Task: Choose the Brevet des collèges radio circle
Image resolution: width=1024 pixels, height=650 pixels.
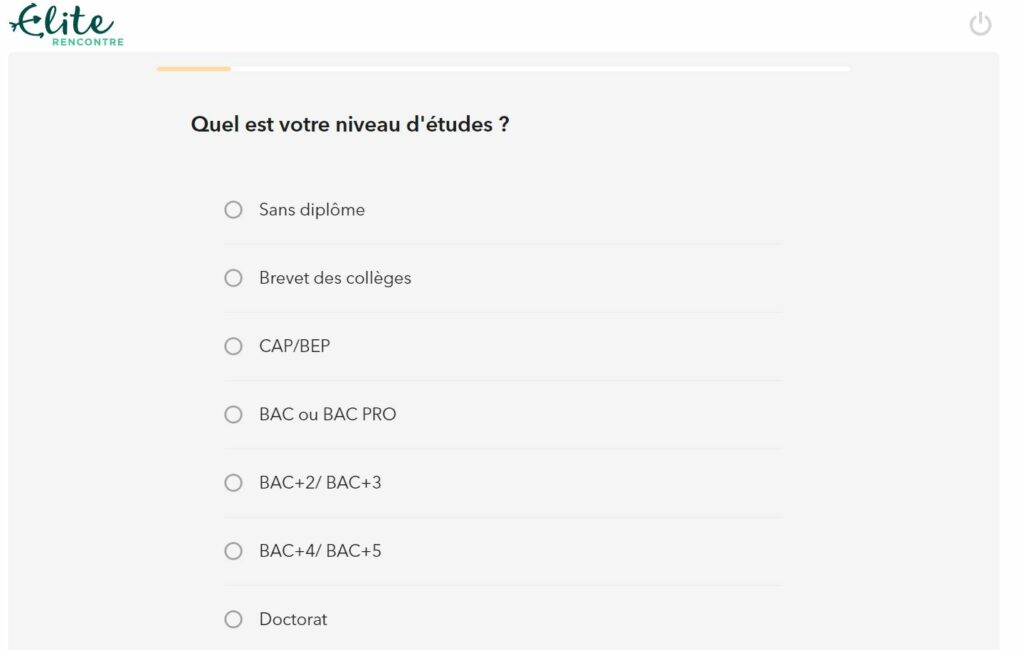Action: click(233, 278)
